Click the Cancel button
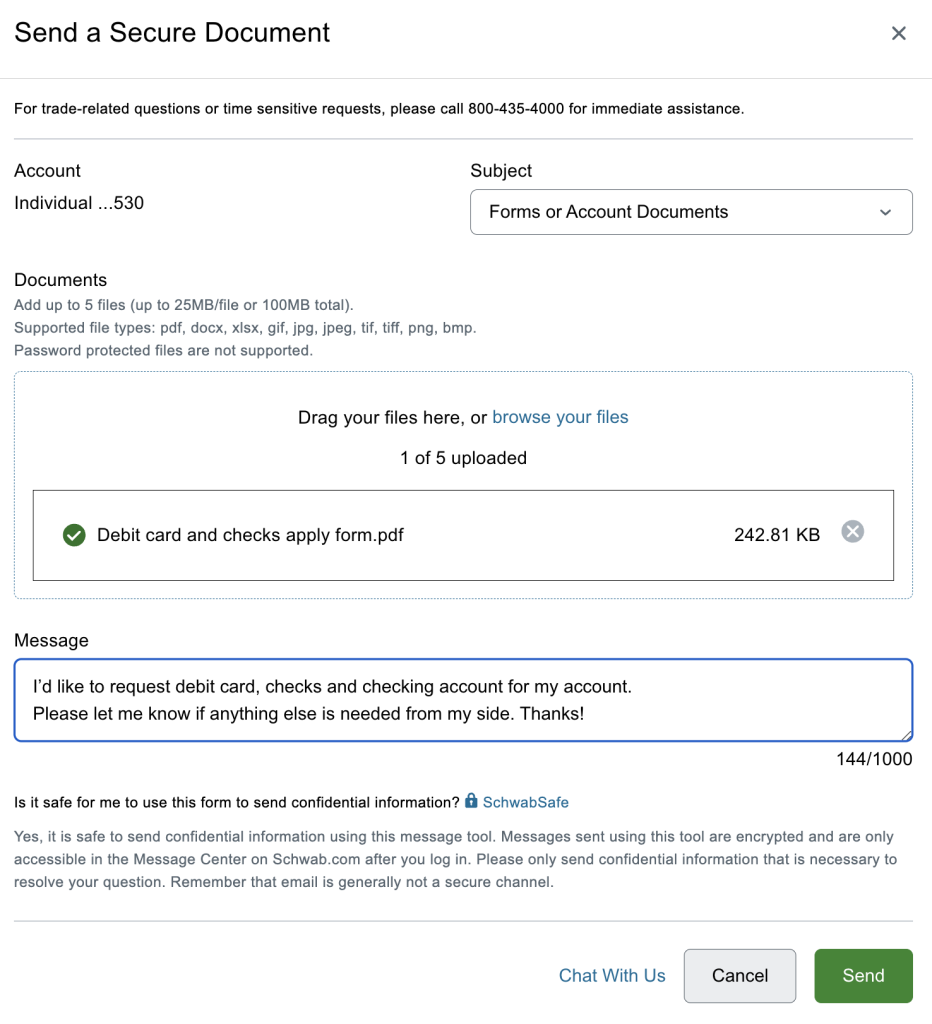 [x=740, y=976]
